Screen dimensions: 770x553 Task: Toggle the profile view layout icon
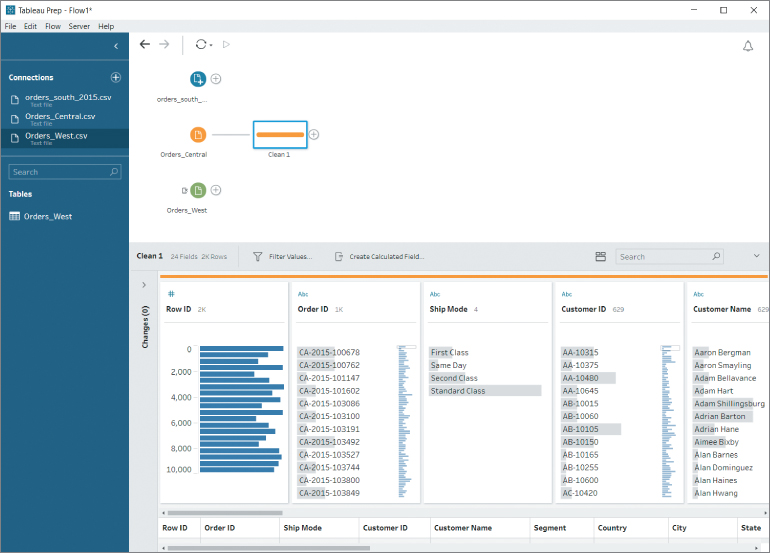point(601,256)
